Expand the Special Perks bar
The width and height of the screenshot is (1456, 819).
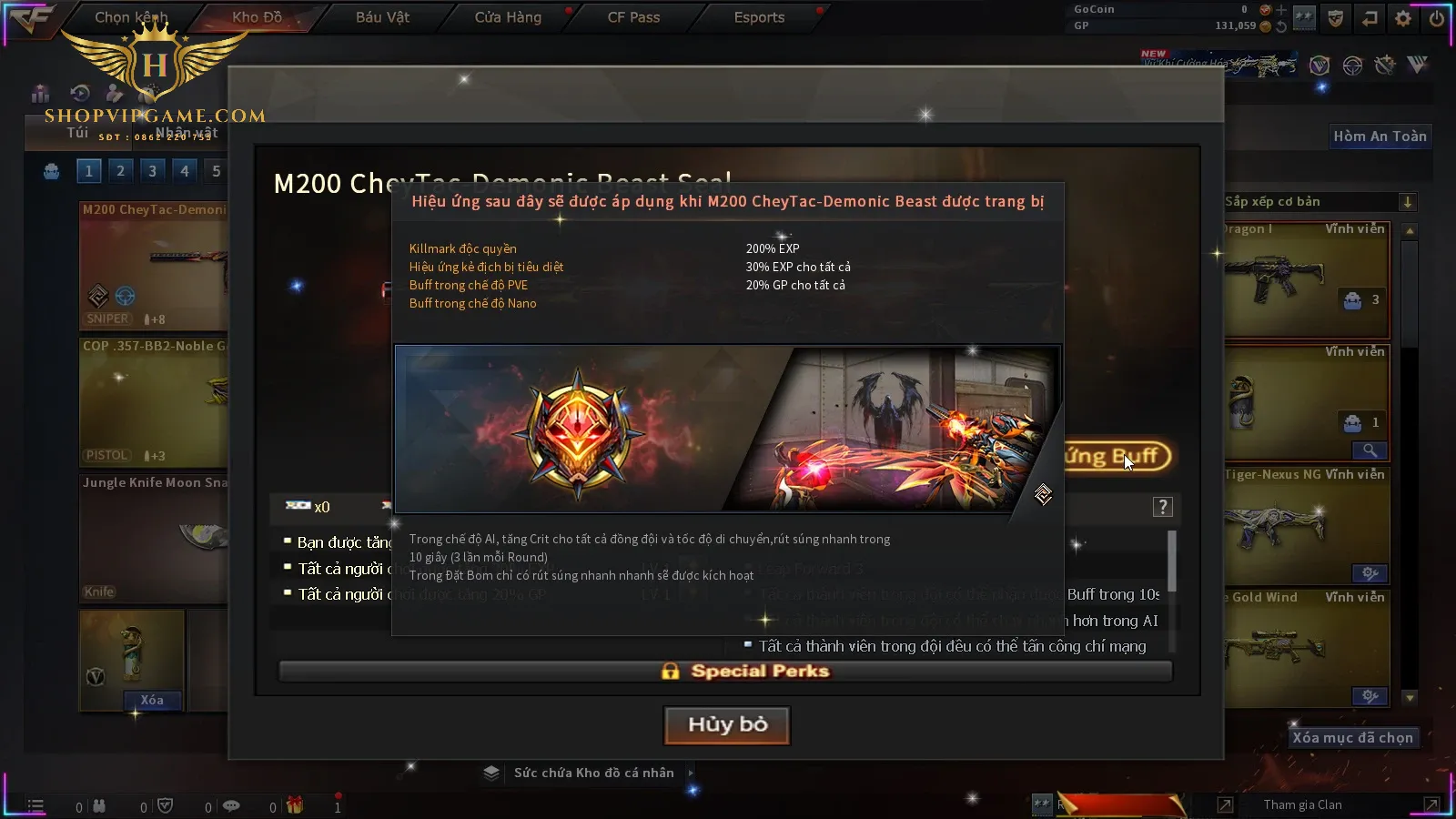[725, 672]
